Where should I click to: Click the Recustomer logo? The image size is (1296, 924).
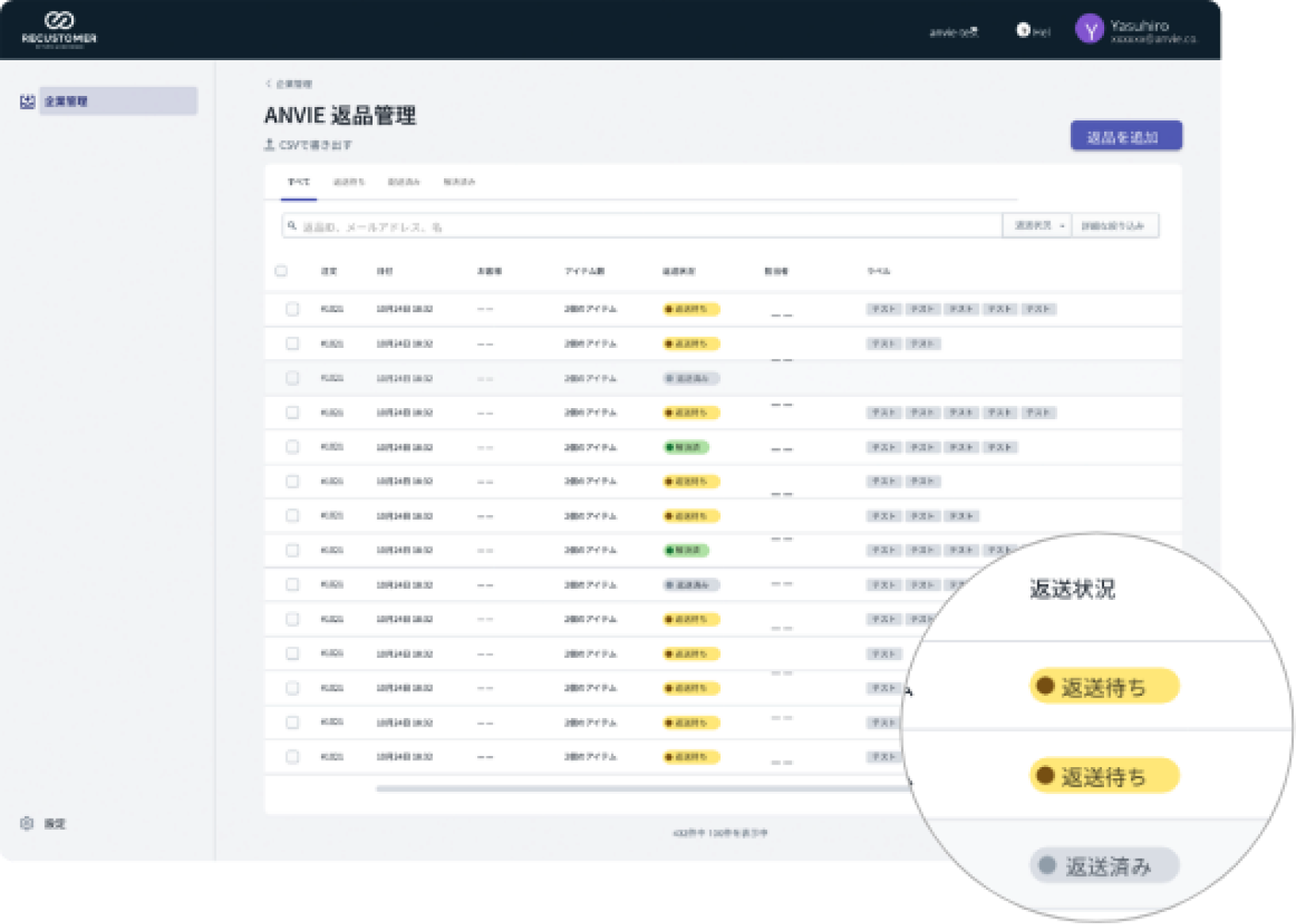coord(59,29)
